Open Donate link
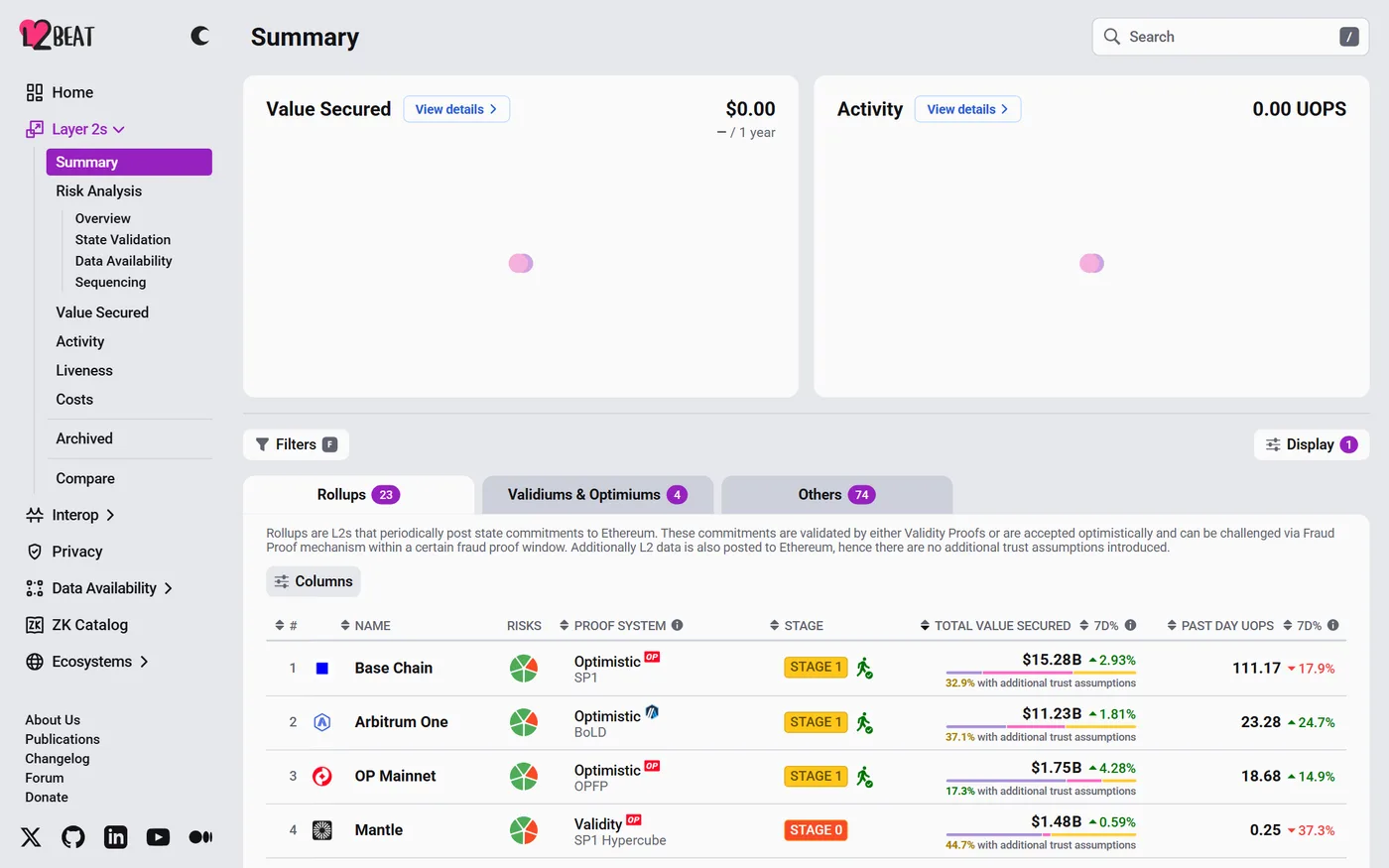Viewport: 1389px width, 868px height. [x=47, y=798]
